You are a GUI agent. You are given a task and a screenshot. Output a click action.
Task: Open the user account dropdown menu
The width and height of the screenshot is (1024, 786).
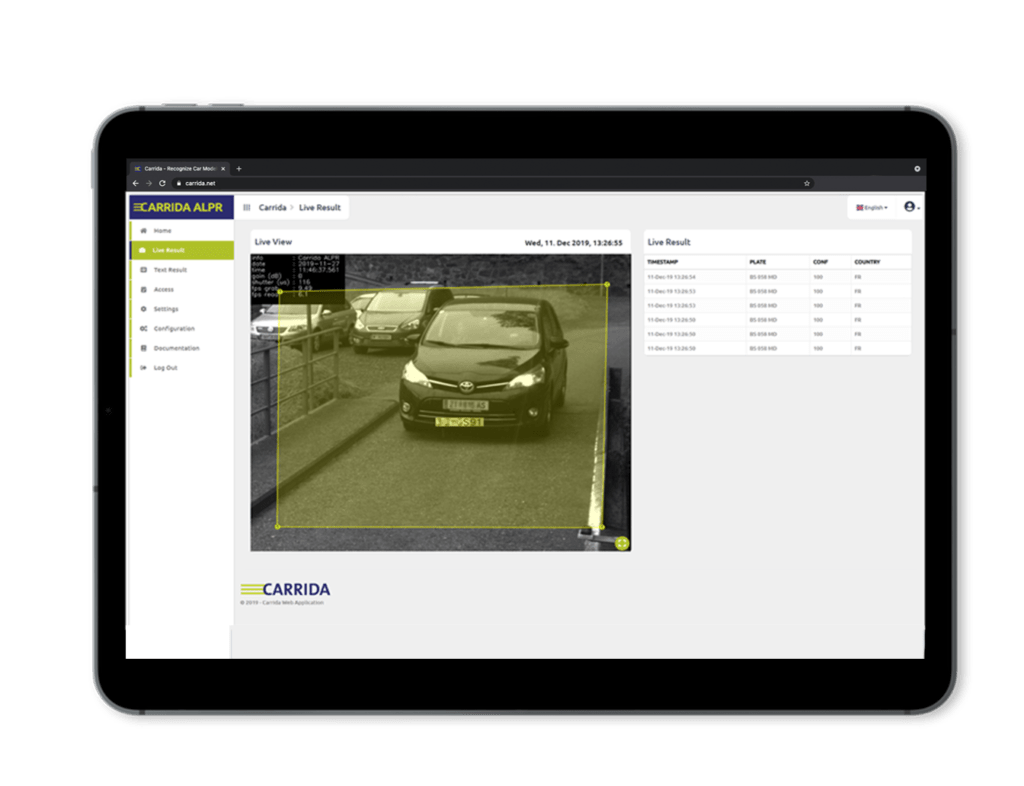(x=912, y=207)
